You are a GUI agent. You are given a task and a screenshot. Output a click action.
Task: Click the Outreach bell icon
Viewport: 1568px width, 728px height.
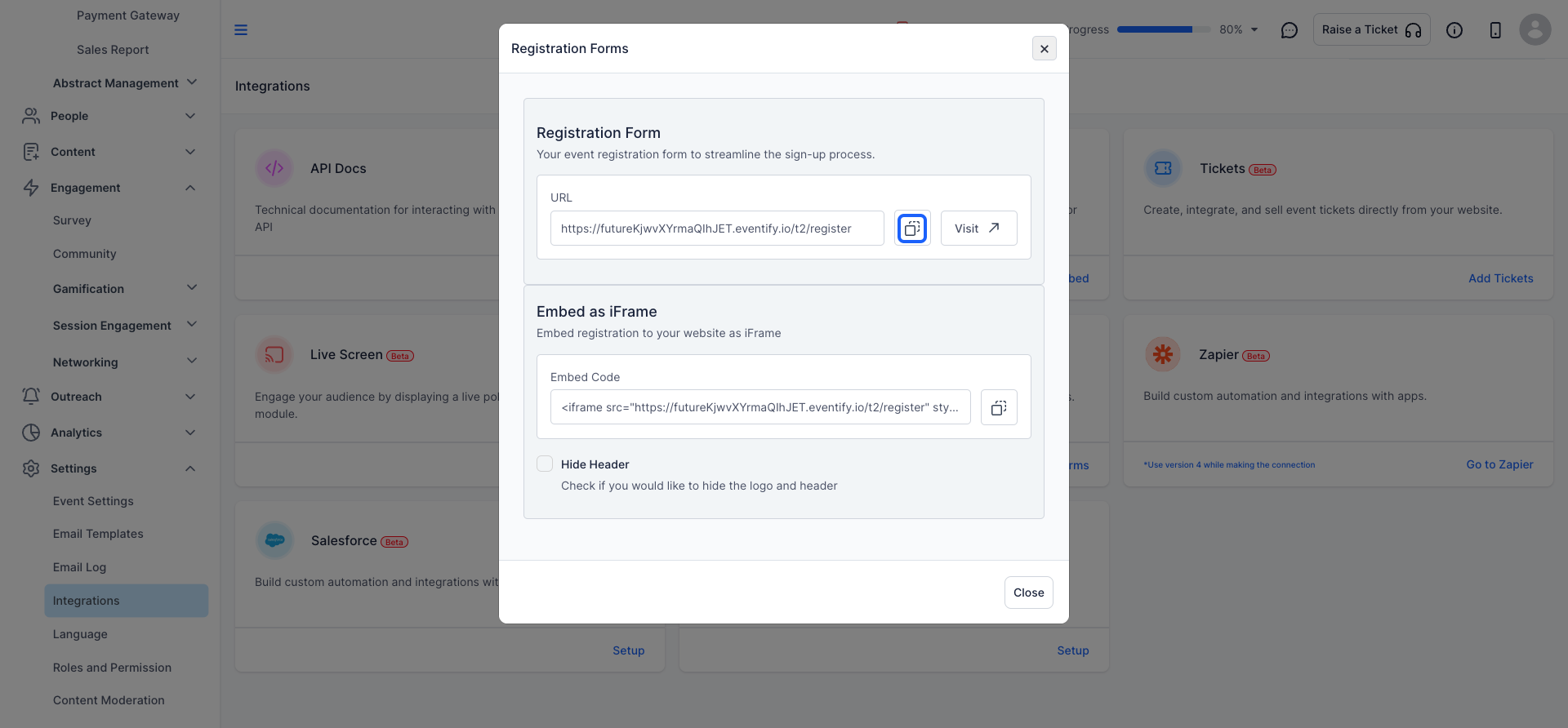31,397
